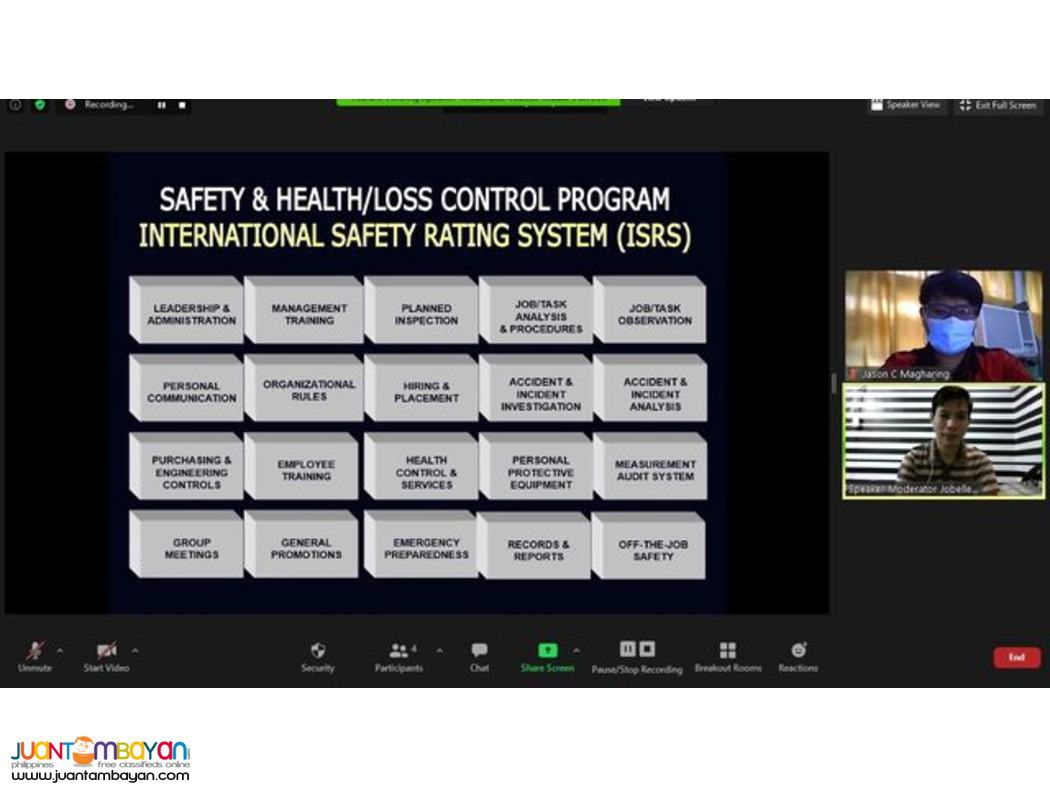Start your video
The width and height of the screenshot is (1050, 788).
click(x=104, y=648)
